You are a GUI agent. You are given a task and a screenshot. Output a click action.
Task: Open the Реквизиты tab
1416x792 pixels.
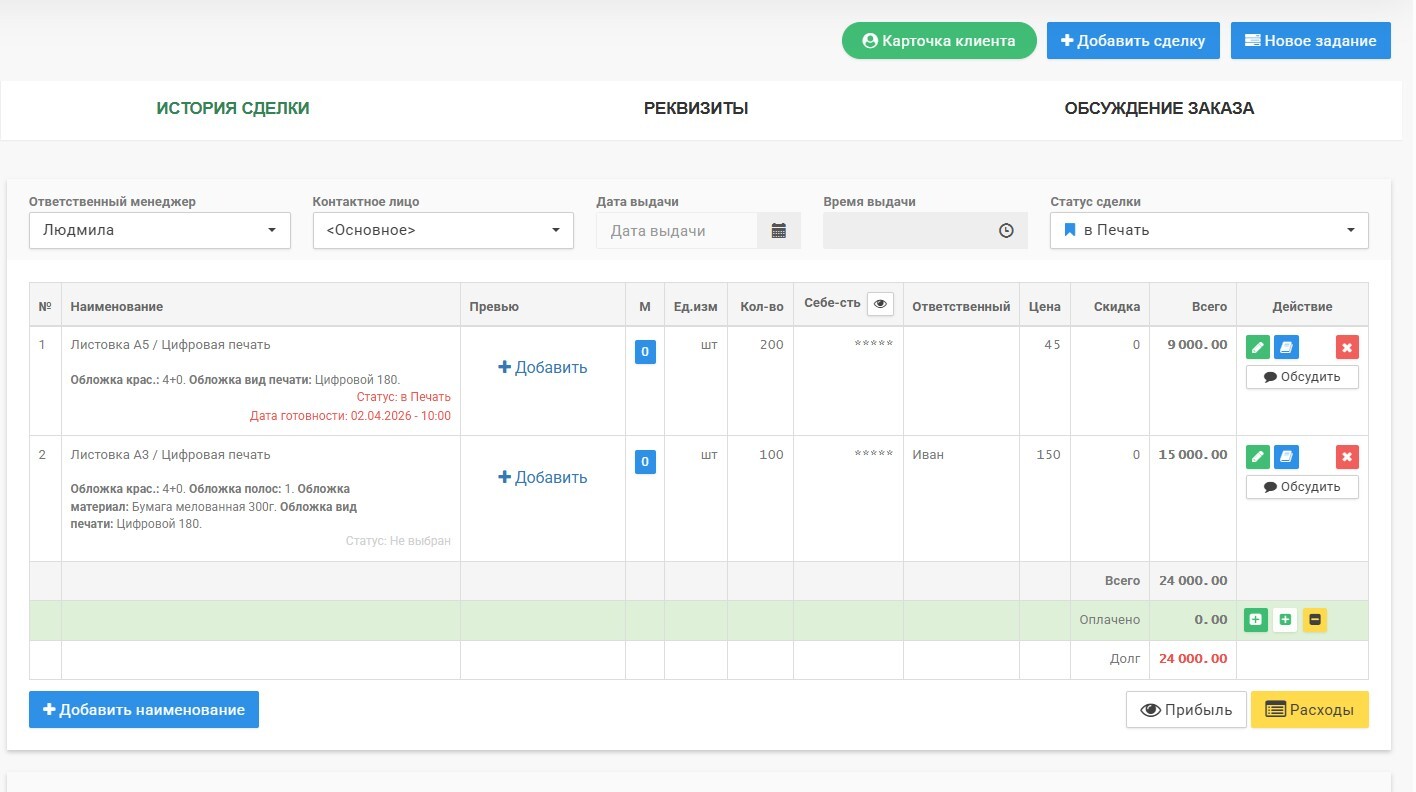696,109
